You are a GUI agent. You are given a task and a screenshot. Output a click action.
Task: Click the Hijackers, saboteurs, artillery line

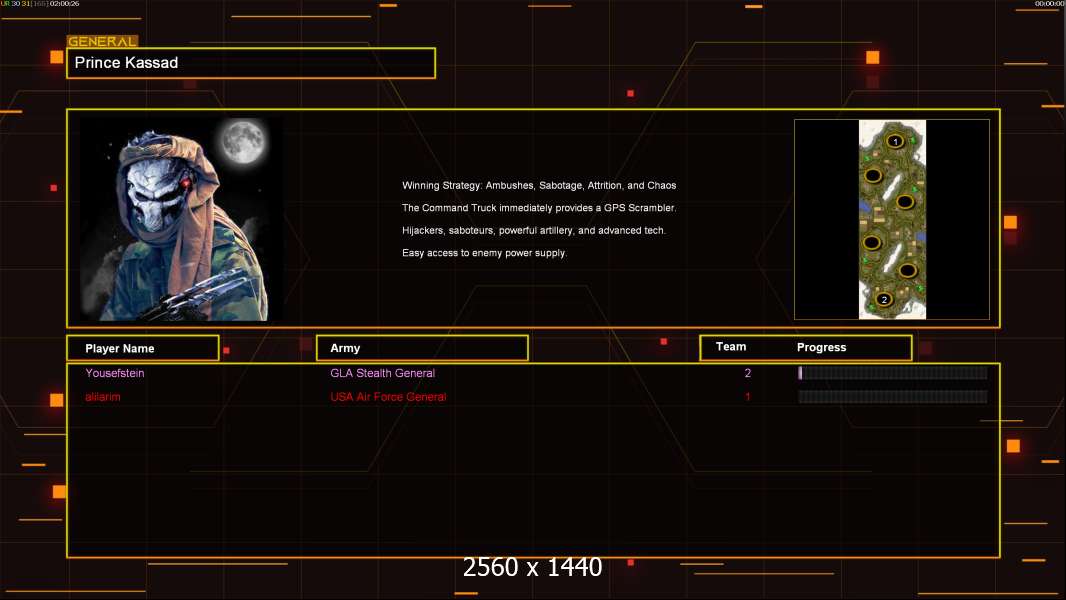click(534, 230)
